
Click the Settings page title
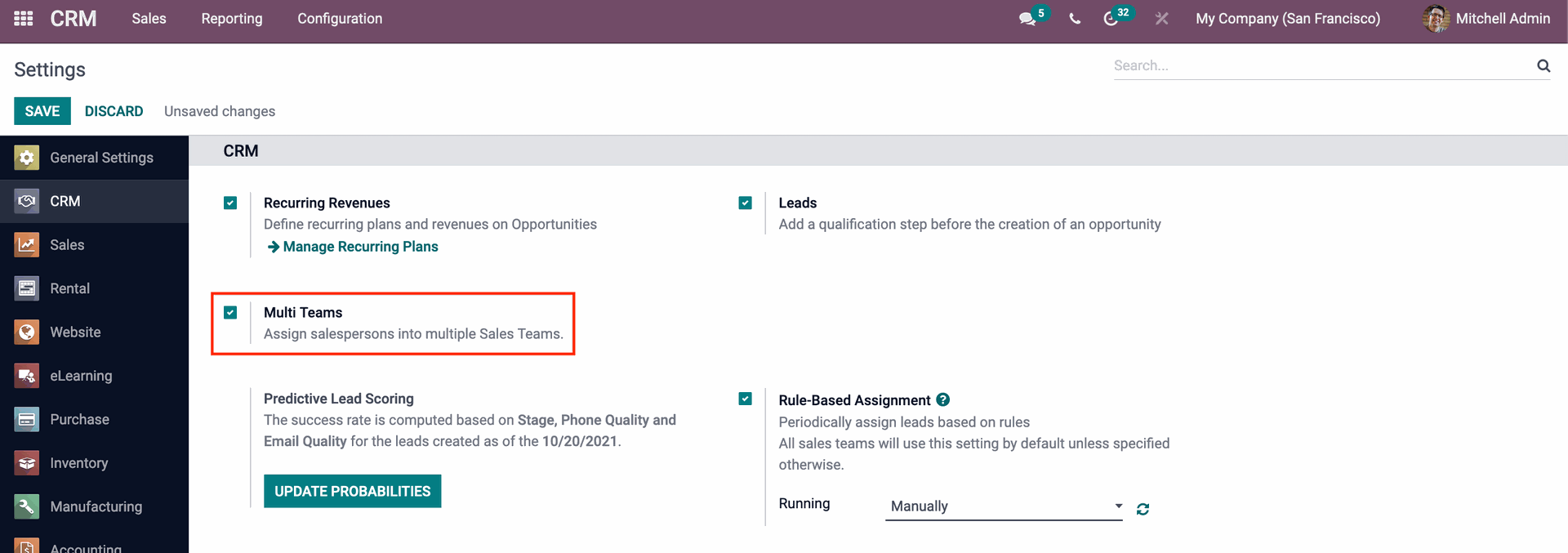coord(50,69)
